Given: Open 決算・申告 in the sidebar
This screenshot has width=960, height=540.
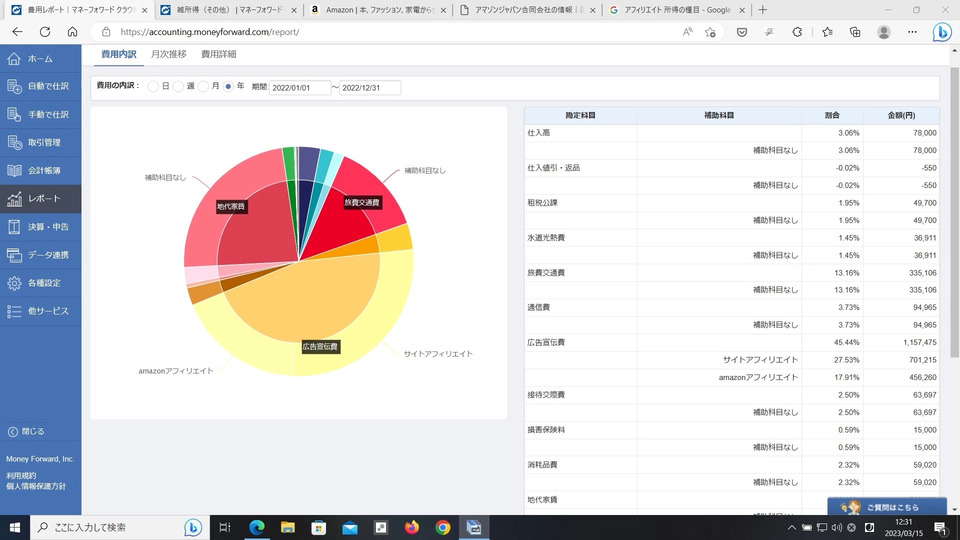Looking at the screenshot, I should tap(40, 227).
